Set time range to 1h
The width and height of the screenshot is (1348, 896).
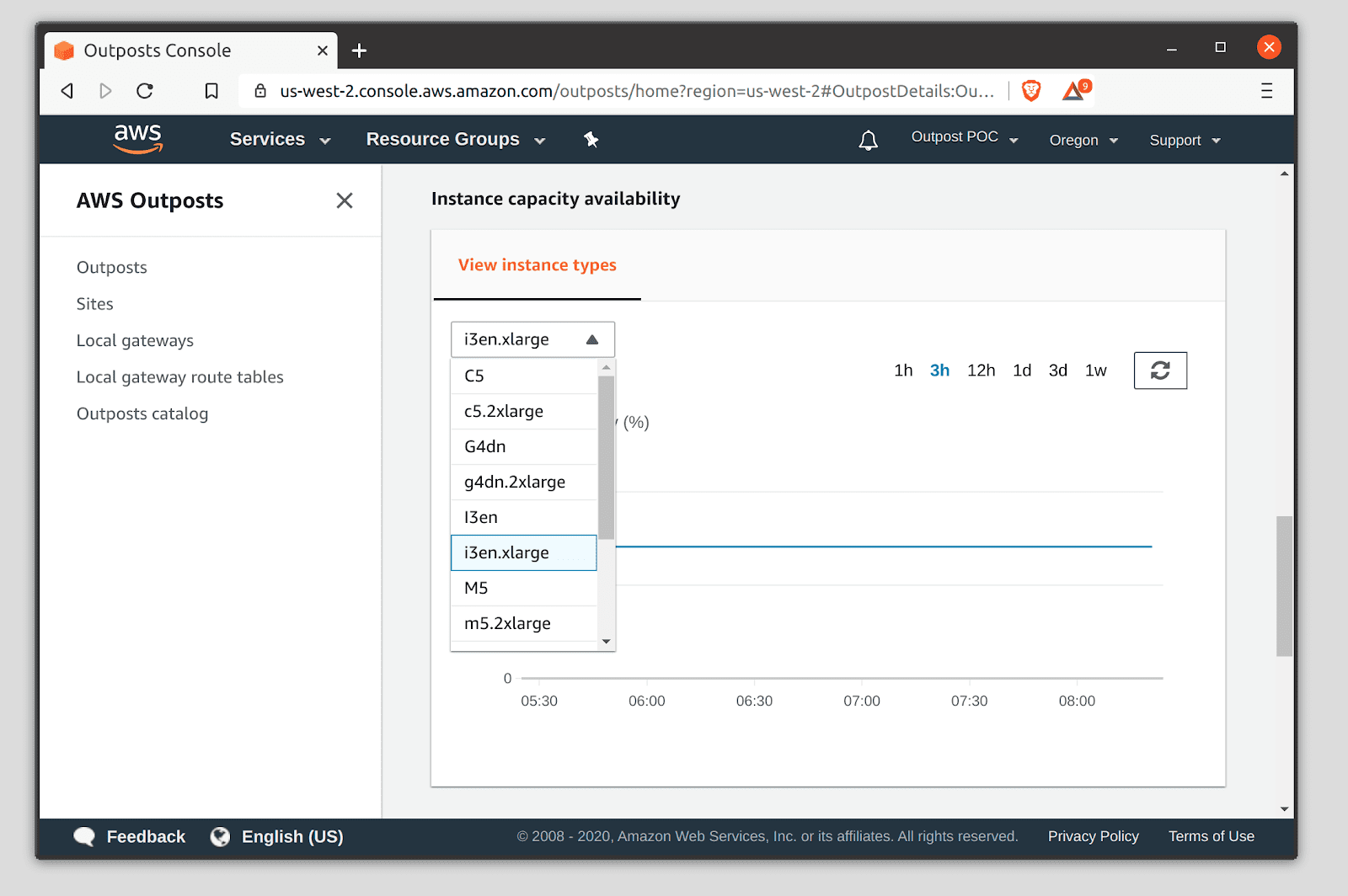pos(903,371)
